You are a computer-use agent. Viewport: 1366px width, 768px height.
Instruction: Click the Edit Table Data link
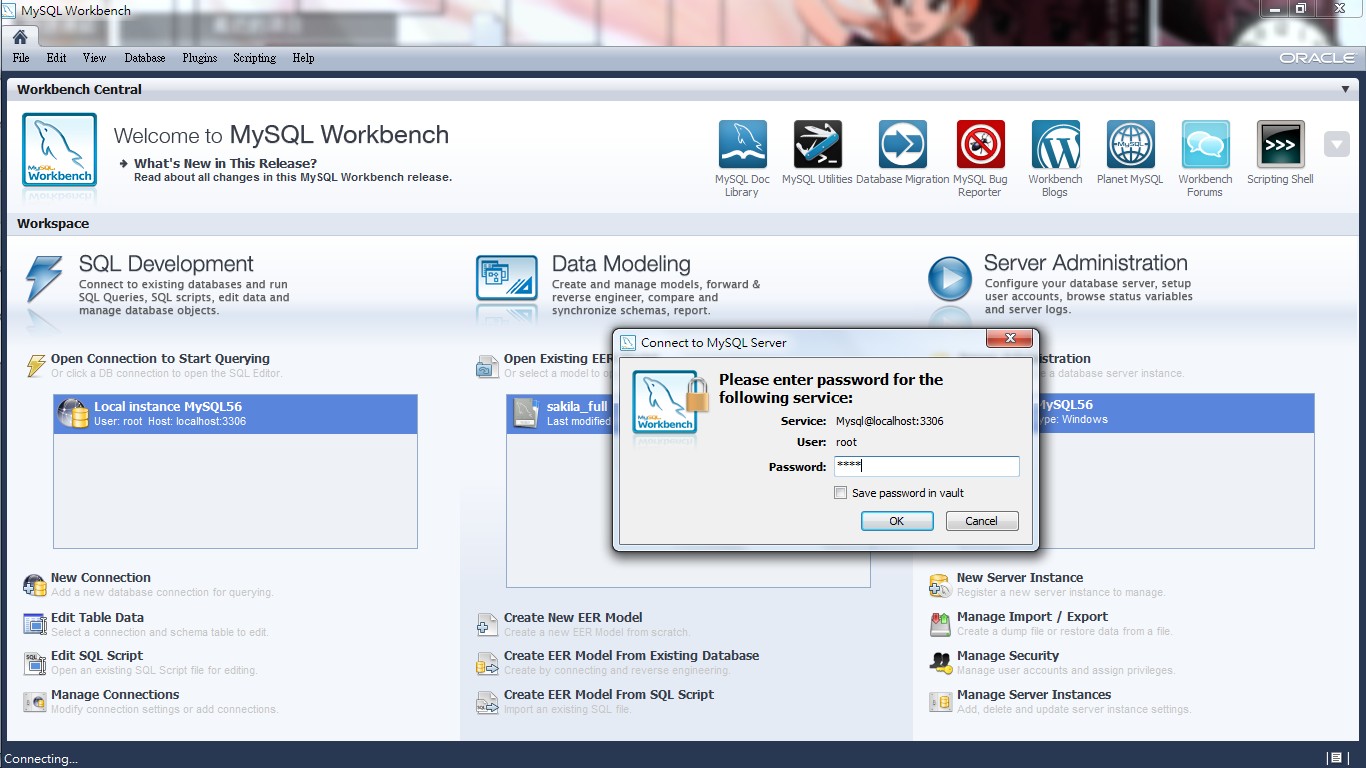pyautogui.click(x=97, y=618)
